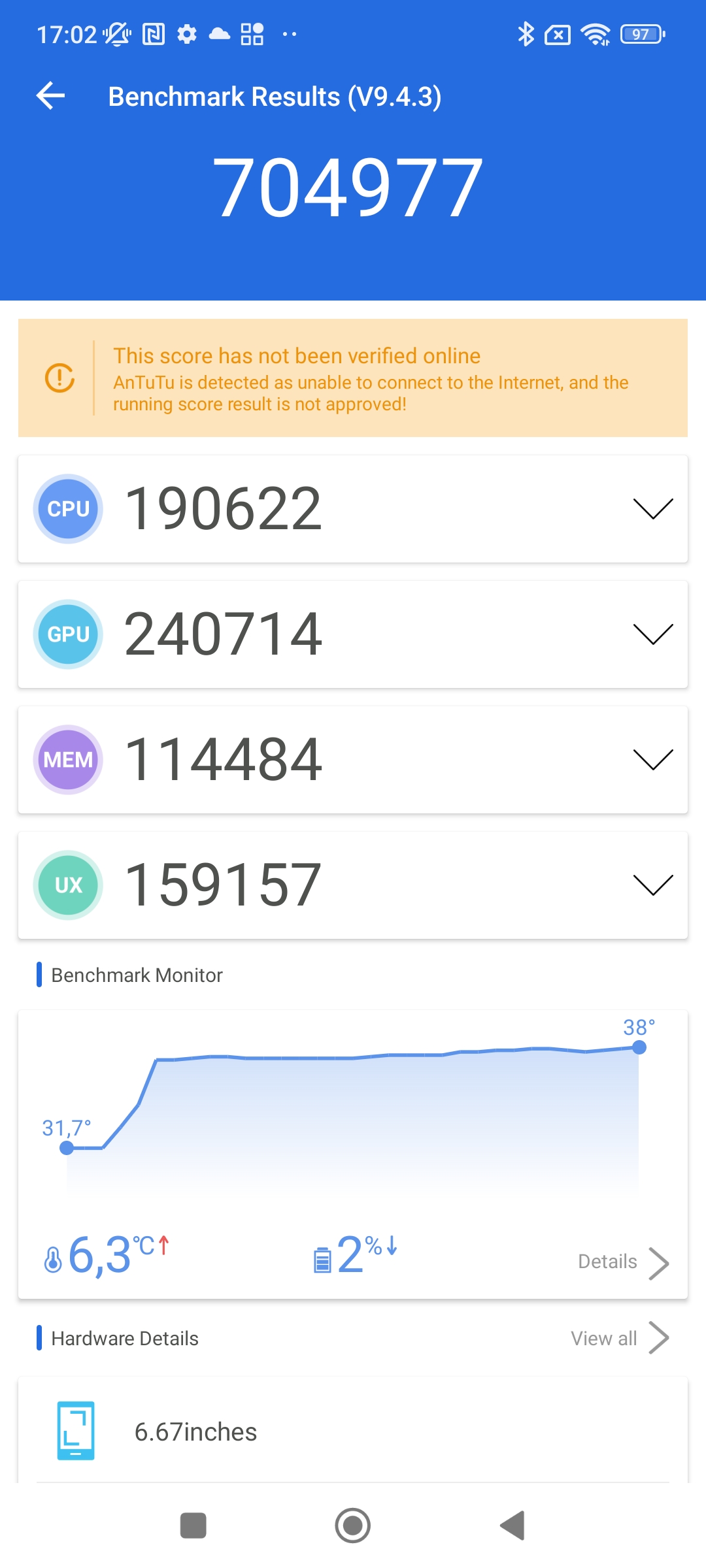The height and width of the screenshot is (1568, 706).
Task: Open Benchmark Monitor Details
Action: (622, 1262)
